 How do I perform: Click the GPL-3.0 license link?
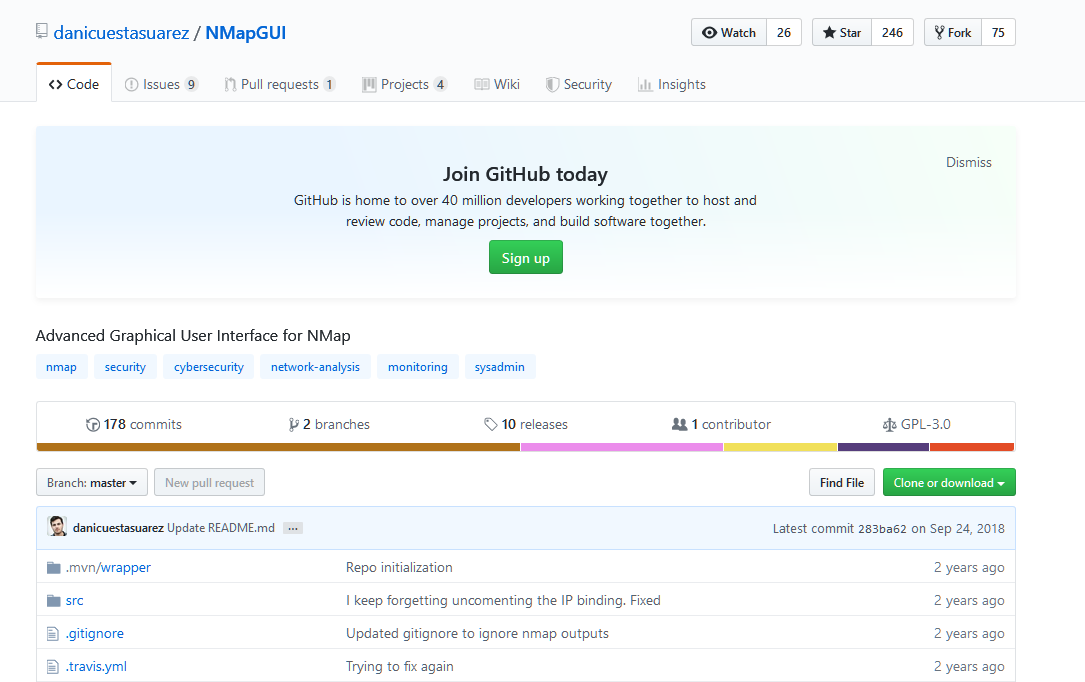917,425
